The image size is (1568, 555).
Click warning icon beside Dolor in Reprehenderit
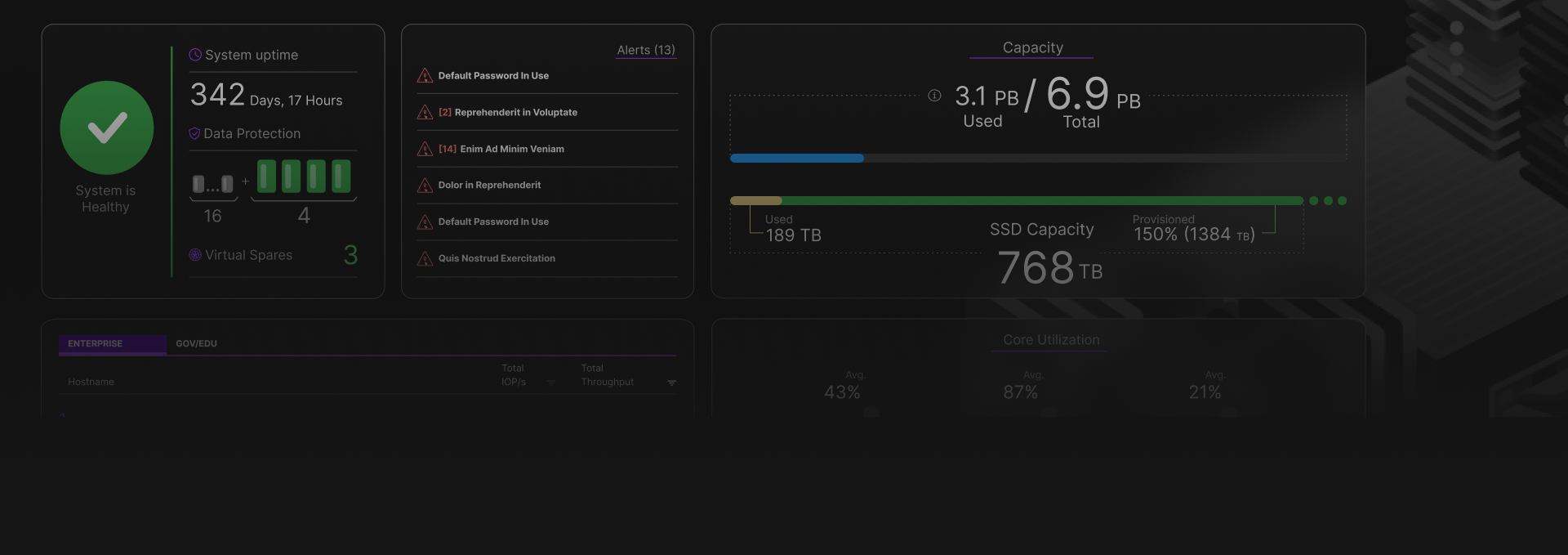pos(425,186)
